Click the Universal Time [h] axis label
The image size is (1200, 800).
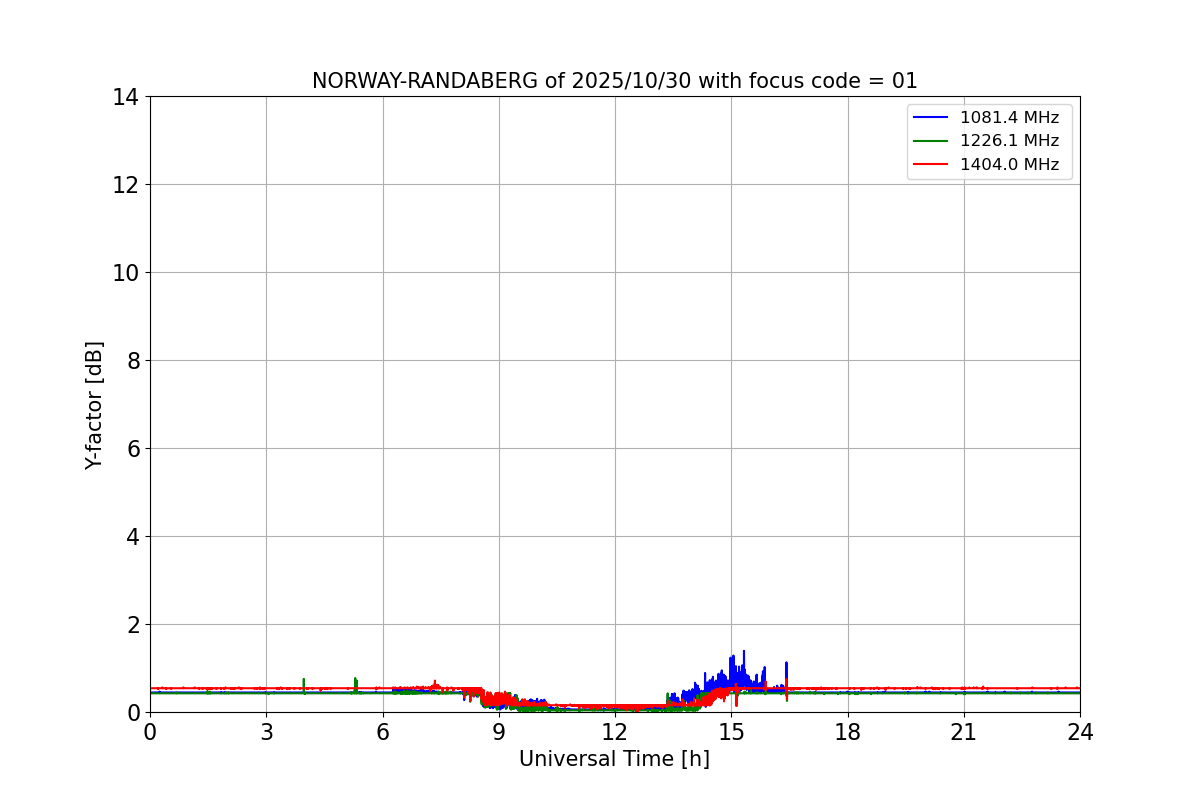pos(614,759)
